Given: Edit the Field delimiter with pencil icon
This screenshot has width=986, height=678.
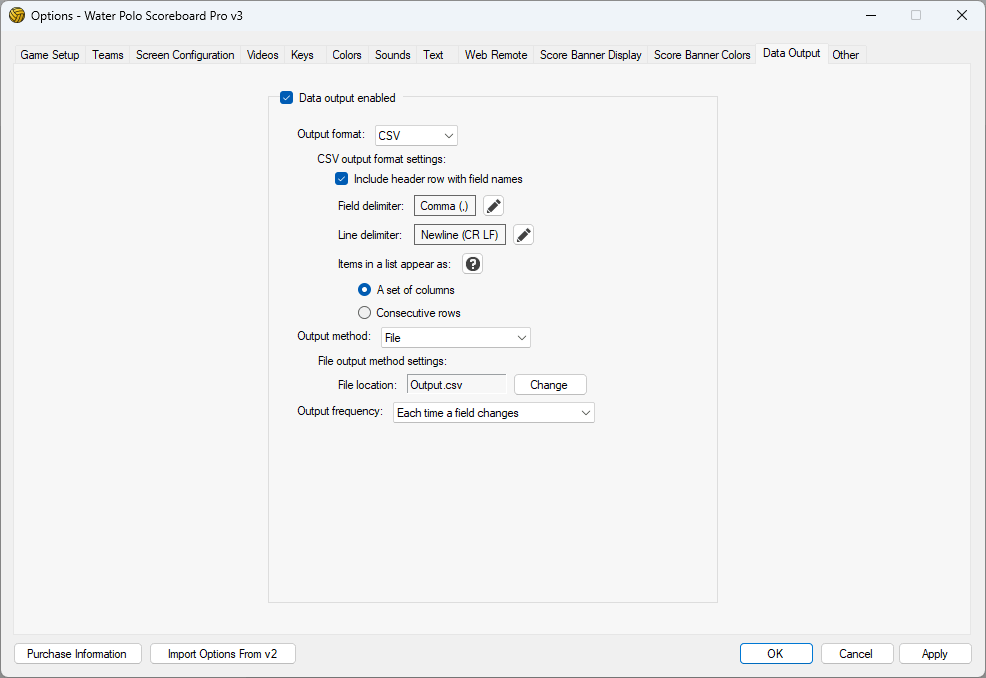Looking at the screenshot, I should 494,206.
